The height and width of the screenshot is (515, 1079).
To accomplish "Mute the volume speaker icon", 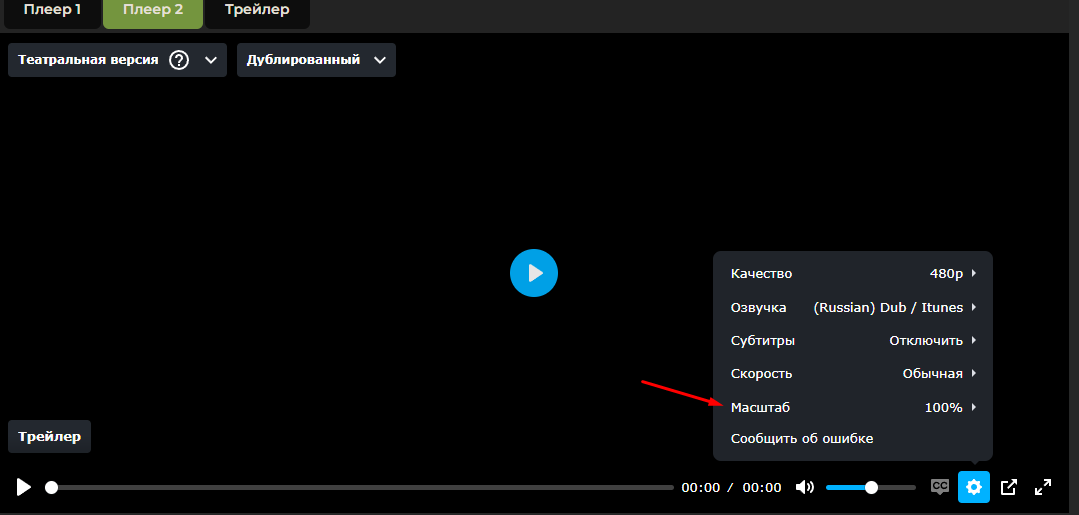I will (804, 487).
